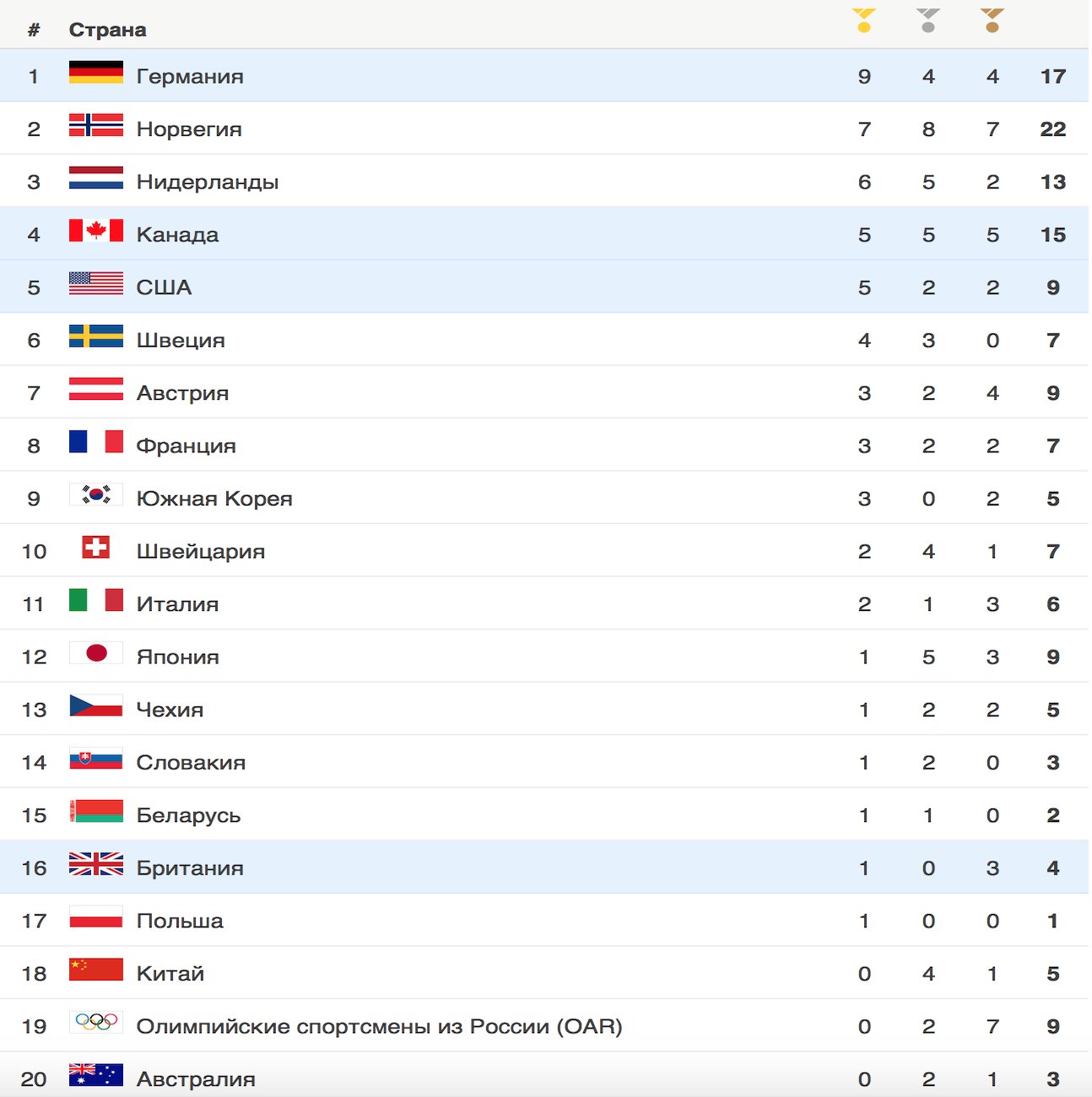
Task: Open the Беларусь country link
Action: pos(188,815)
